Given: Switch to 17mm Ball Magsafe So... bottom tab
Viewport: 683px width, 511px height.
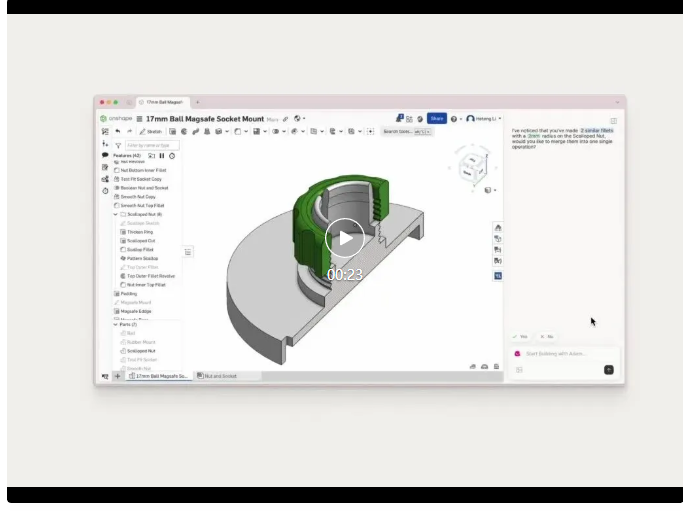Looking at the screenshot, I should [159, 376].
